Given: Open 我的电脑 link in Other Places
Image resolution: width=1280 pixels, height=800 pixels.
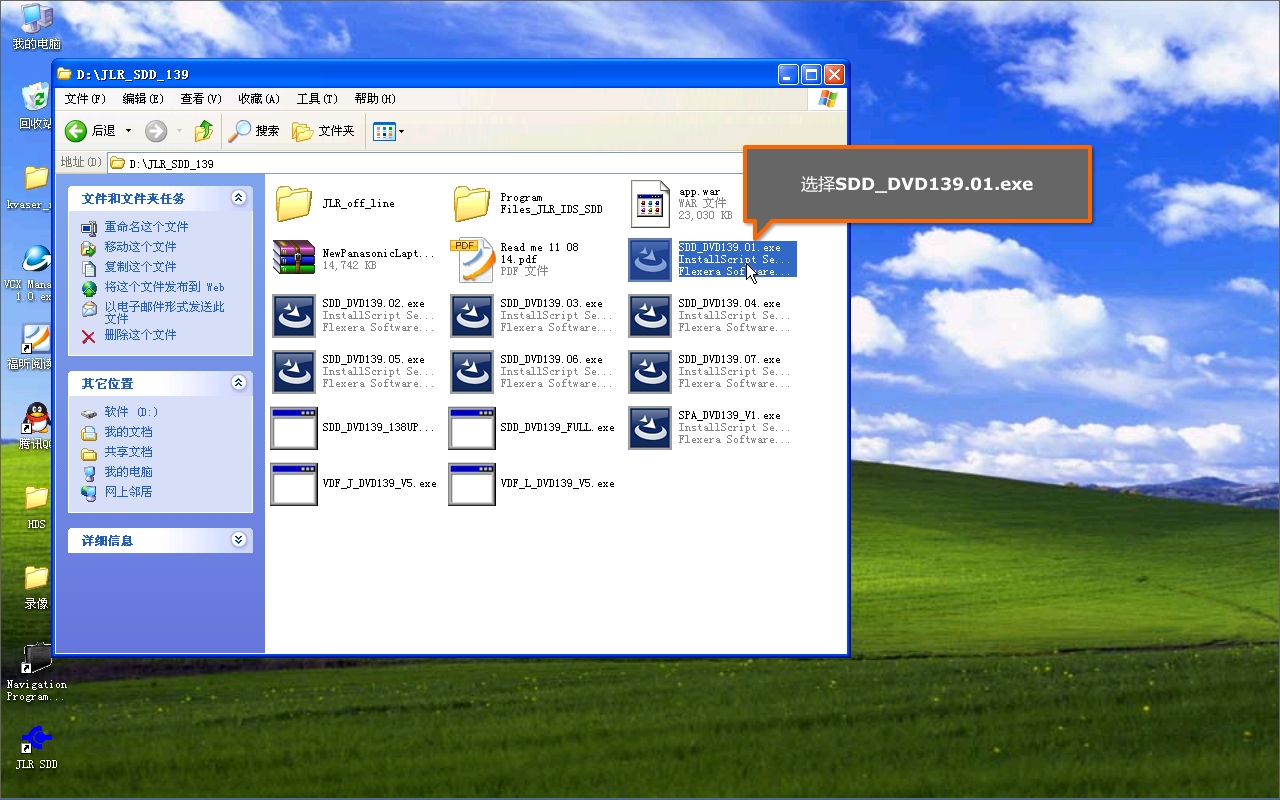Looking at the screenshot, I should (128, 472).
